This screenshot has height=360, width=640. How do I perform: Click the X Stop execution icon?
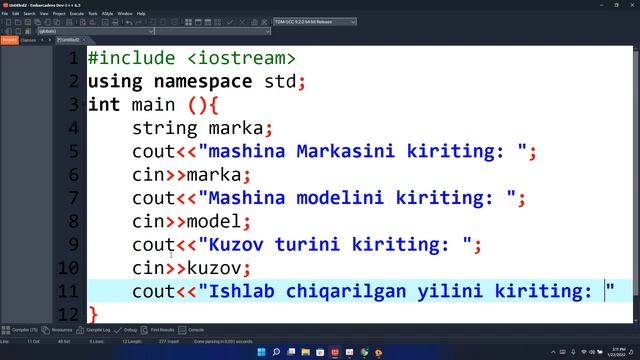[x=242, y=22]
